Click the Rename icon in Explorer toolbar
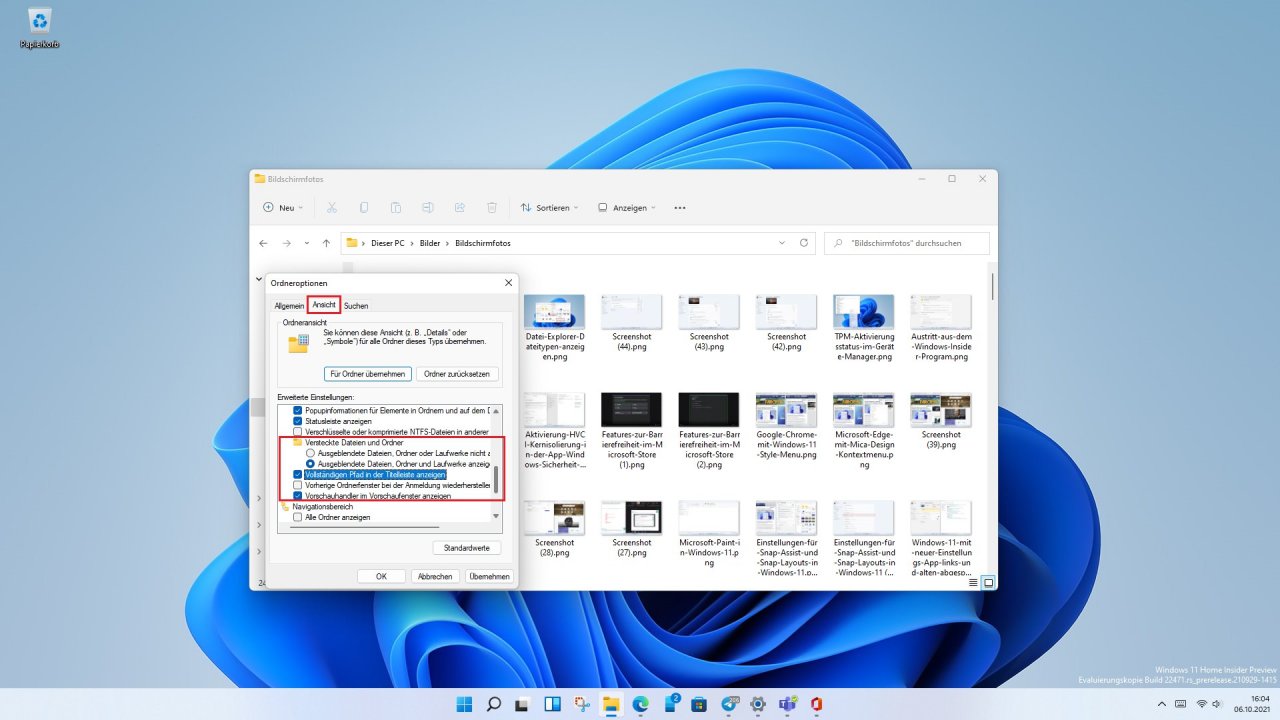 point(428,208)
